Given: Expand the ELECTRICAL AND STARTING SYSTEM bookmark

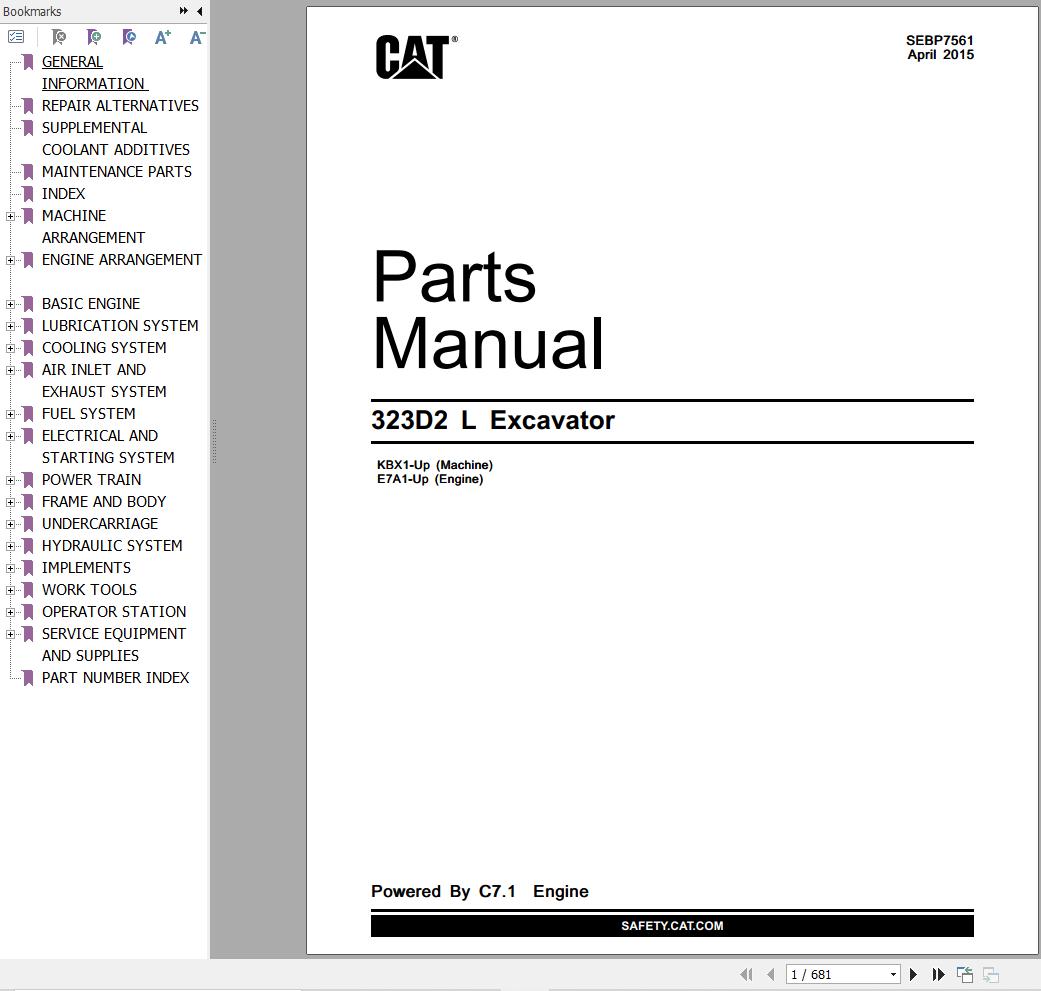Looking at the screenshot, I should [x=10, y=436].
